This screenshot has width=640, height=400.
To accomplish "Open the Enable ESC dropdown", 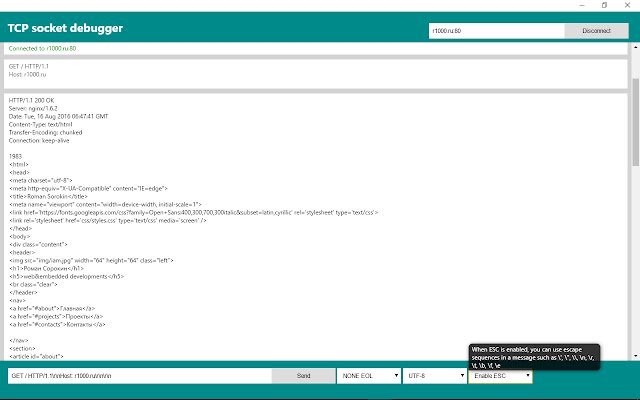I will (500, 376).
